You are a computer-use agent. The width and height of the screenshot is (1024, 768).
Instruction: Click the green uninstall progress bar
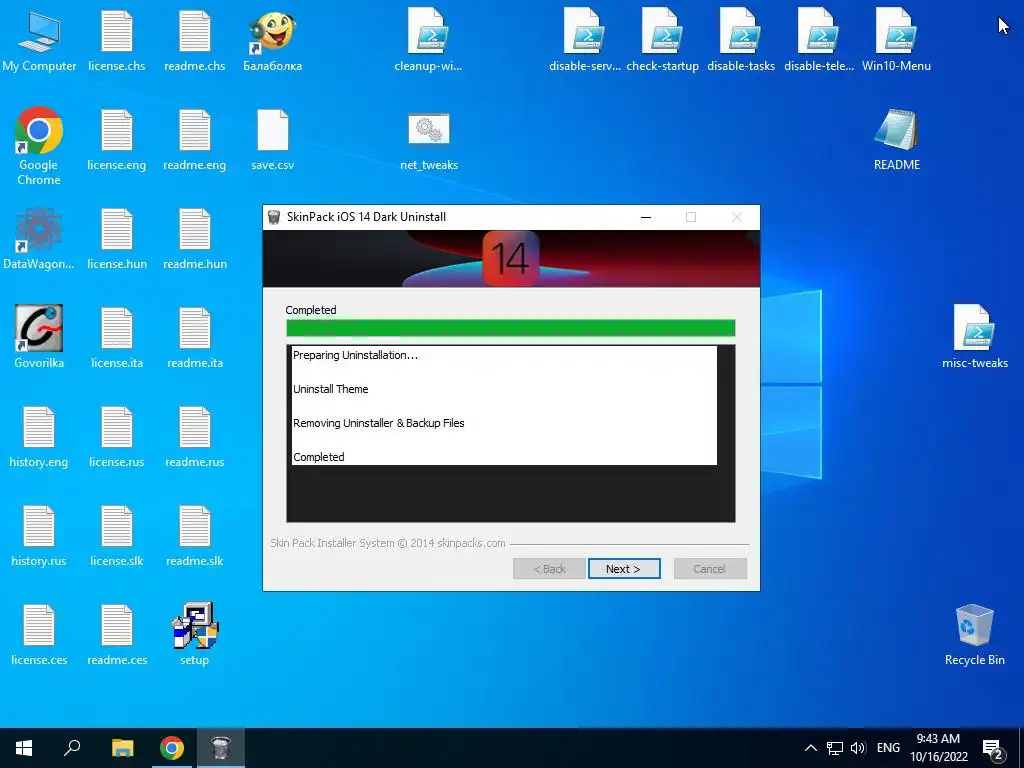pos(511,328)
